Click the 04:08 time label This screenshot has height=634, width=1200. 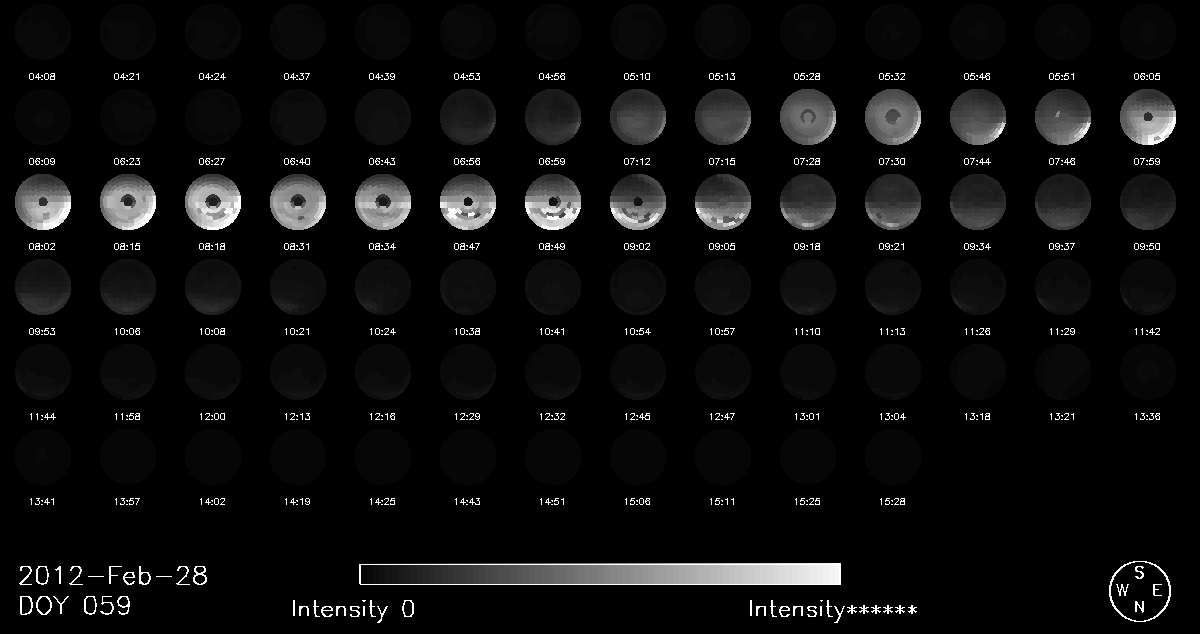(x=43, y=76)
